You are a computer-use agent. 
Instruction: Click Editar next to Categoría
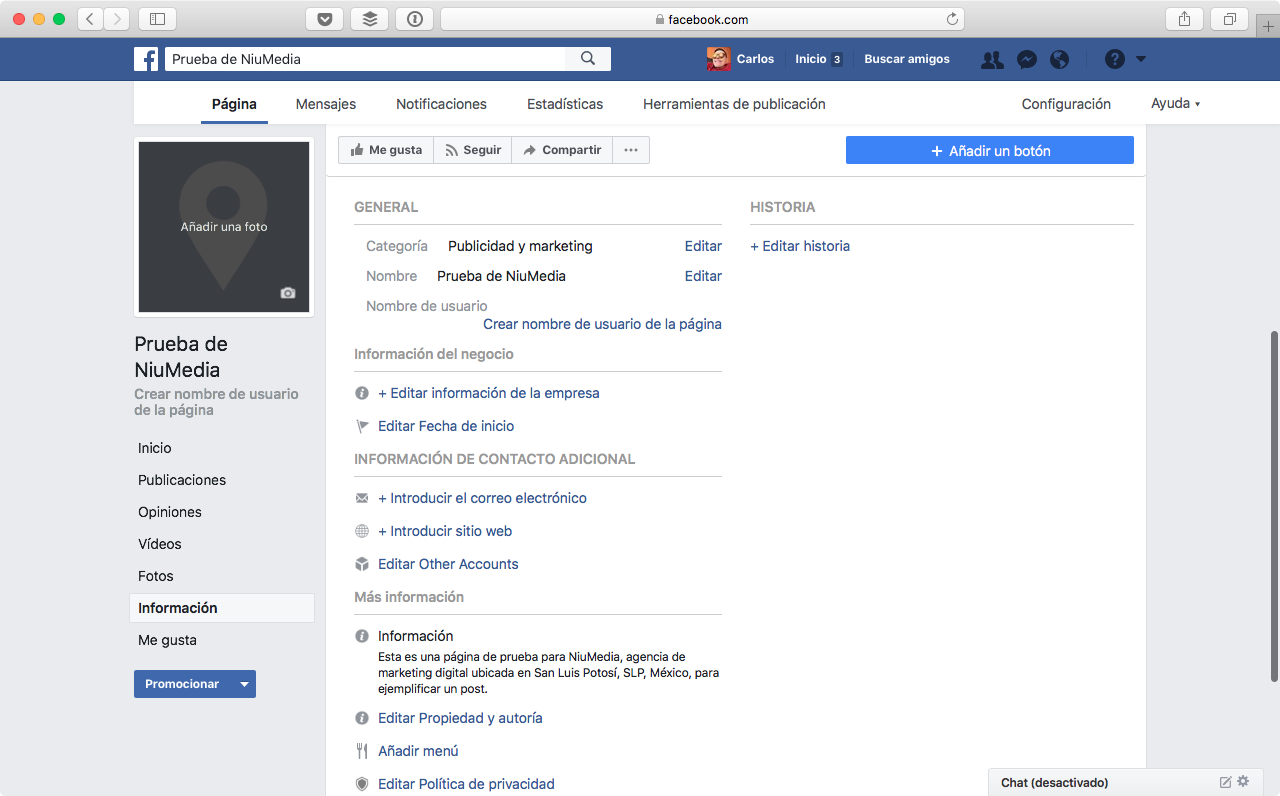[703, 246]
